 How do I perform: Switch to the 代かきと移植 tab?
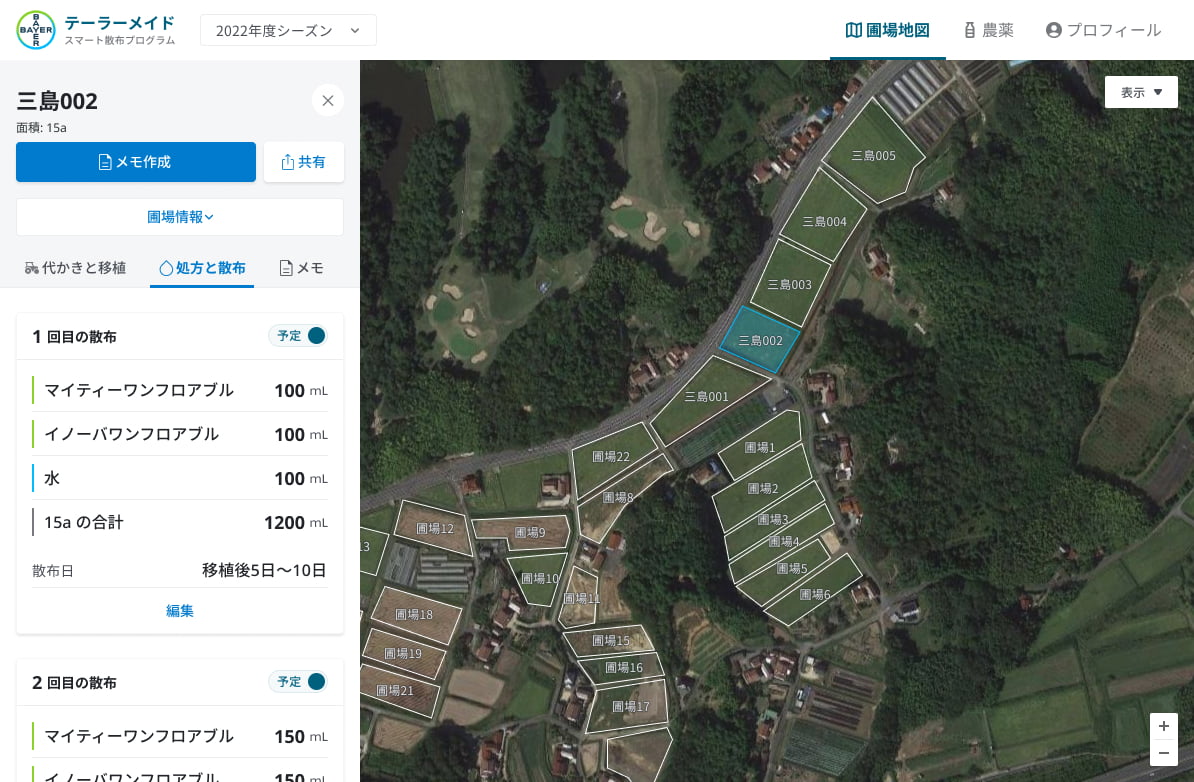coord(75,268)
